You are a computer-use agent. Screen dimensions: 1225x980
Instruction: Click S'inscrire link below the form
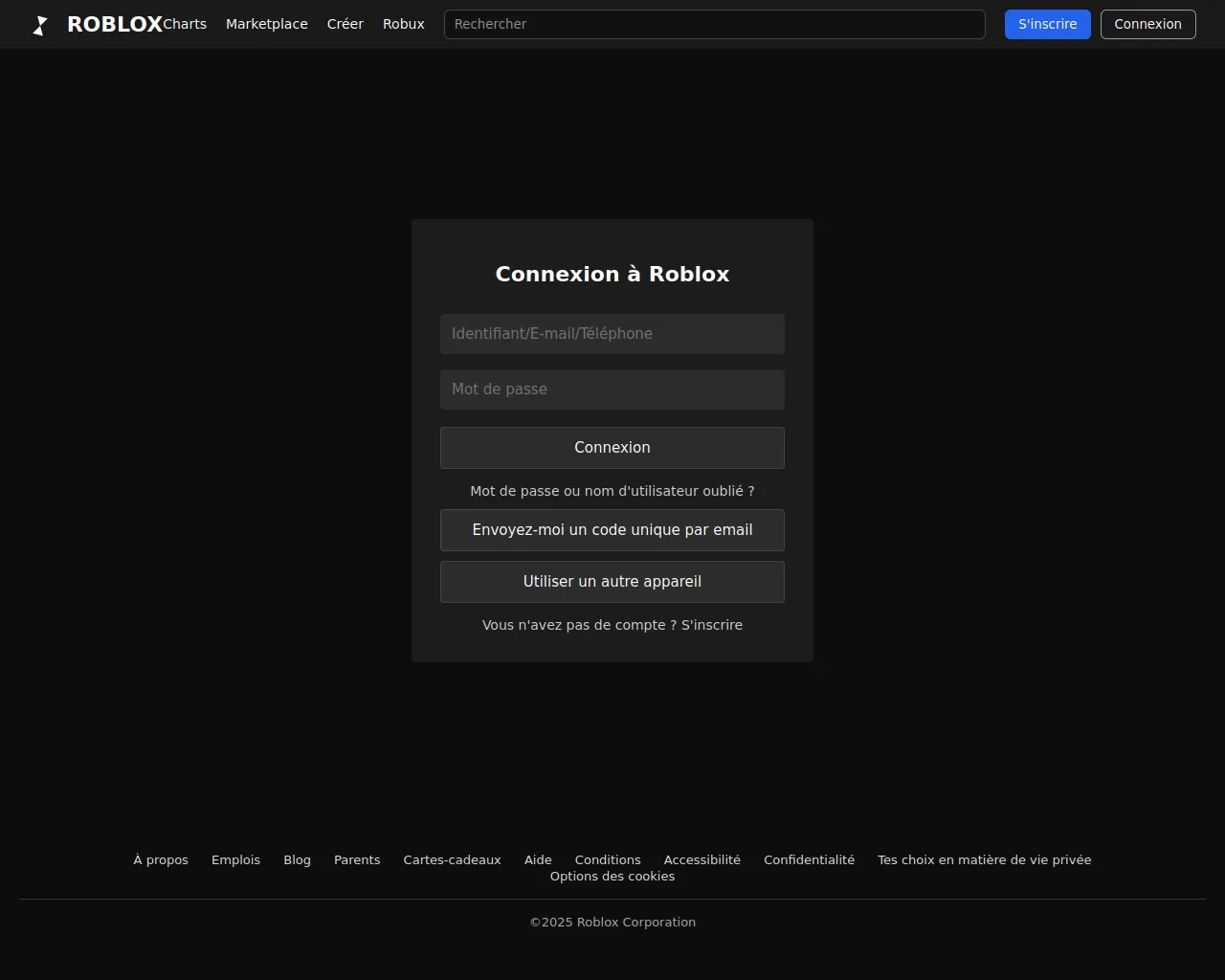pos(712,625)
